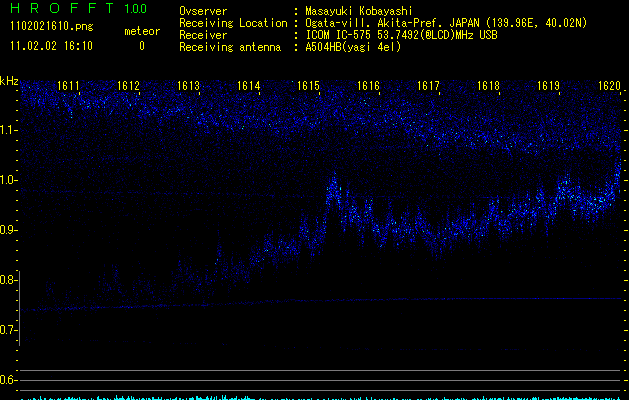Click the 1611 time marker
Image resolution: width=629 pixels, height=400 pixels.
click(x=69, y=87)
